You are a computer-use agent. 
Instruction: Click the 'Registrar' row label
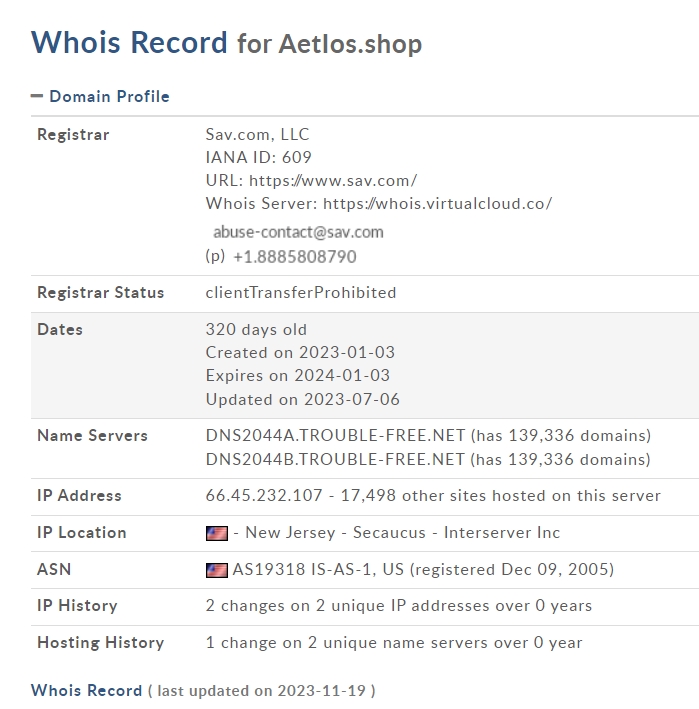point(73,134)
